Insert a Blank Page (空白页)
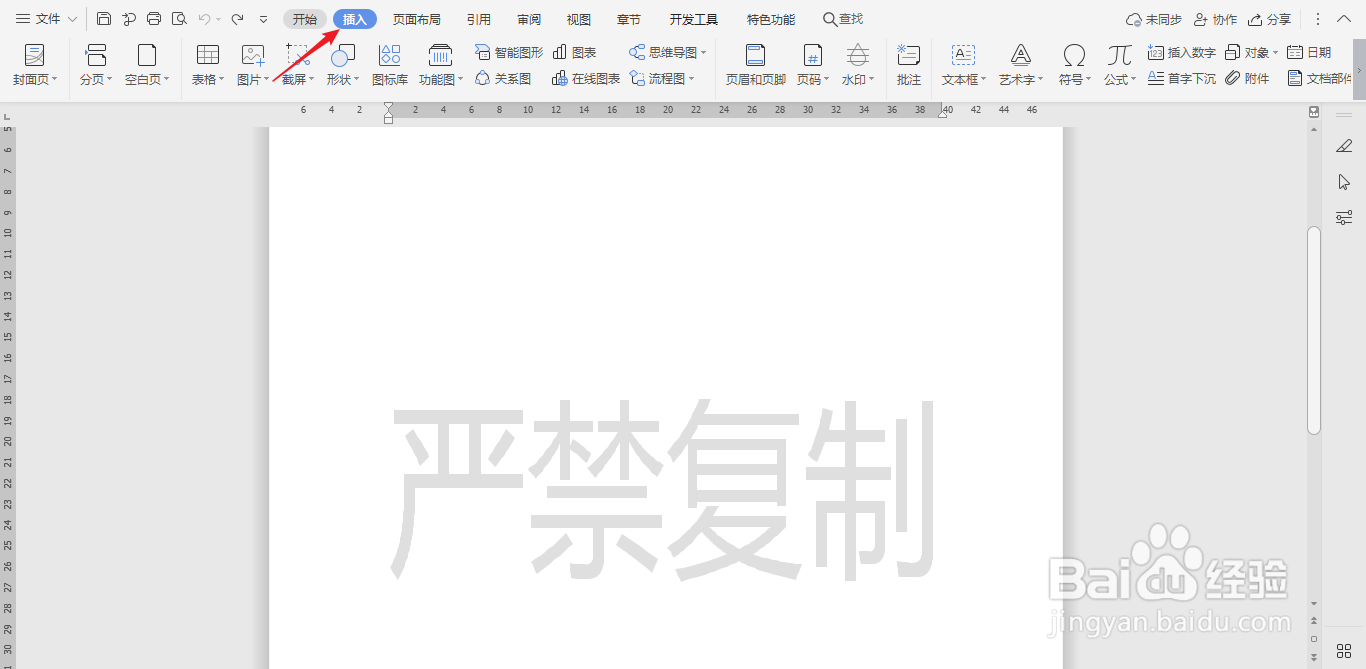 tap(147, 64)
